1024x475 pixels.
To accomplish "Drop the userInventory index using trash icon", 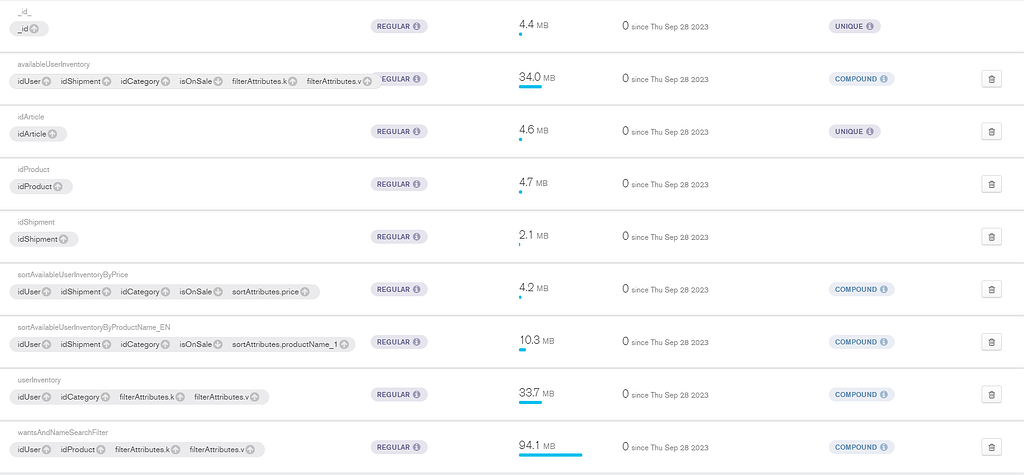I will pos(991,395).
